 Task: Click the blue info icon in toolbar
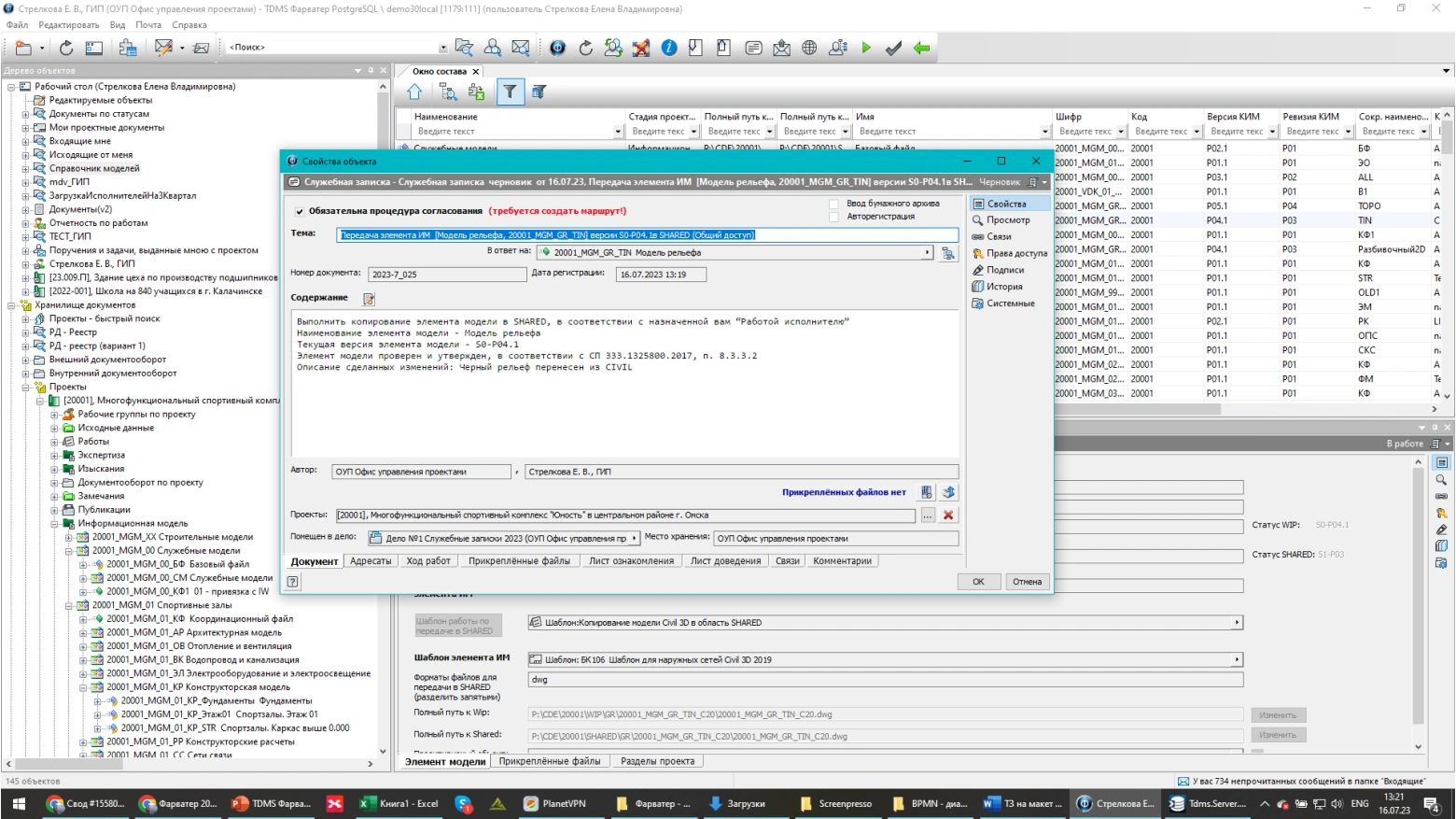tap(669, 48)
